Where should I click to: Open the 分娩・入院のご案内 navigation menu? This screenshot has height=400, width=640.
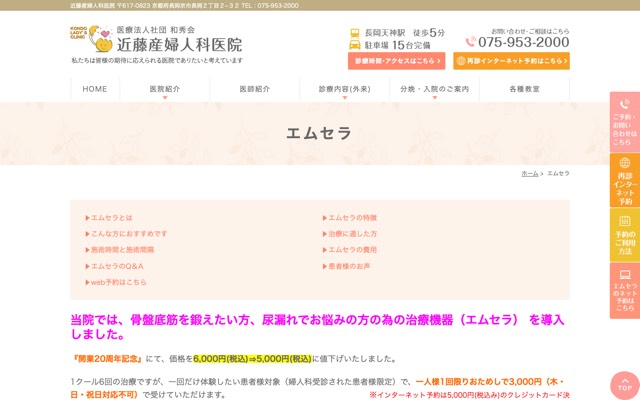coord(434,89)
